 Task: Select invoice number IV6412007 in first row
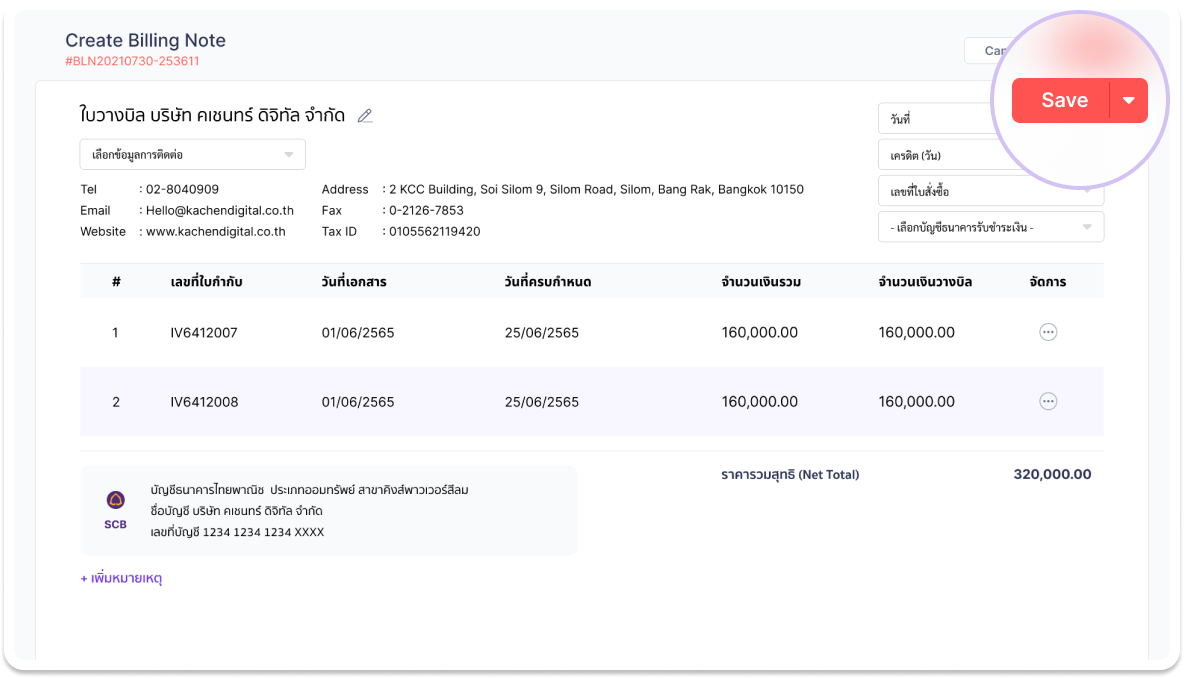click(x=204, y=333)
